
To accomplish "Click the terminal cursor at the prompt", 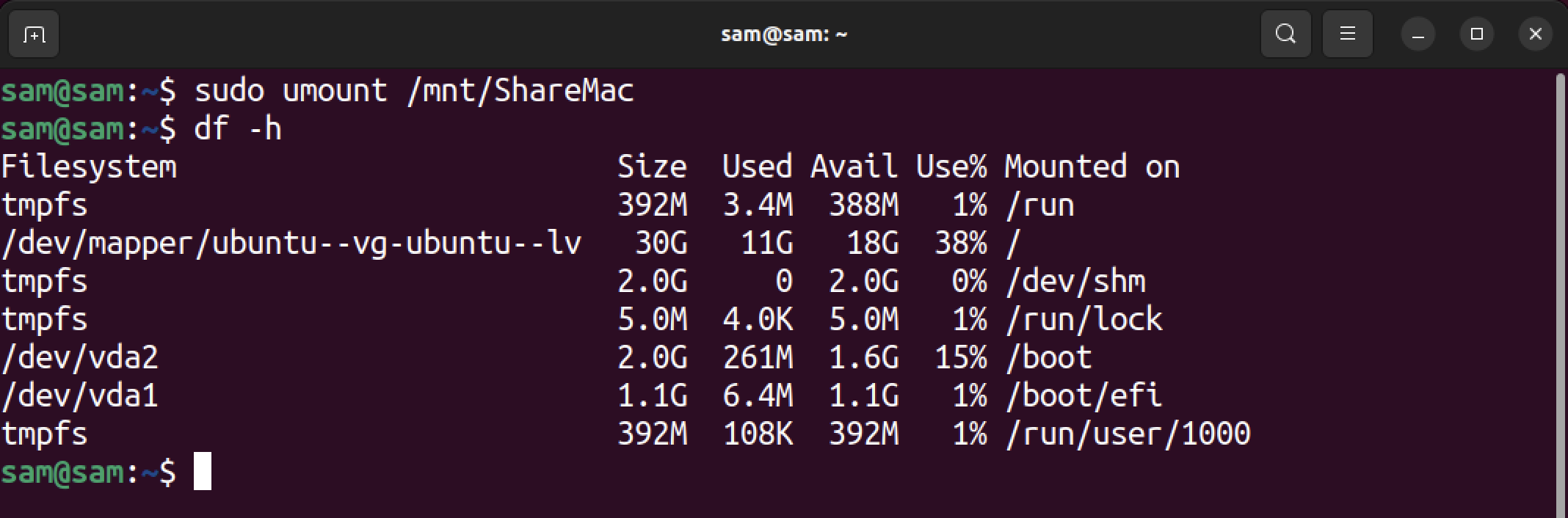I will [x=203, y=472].
